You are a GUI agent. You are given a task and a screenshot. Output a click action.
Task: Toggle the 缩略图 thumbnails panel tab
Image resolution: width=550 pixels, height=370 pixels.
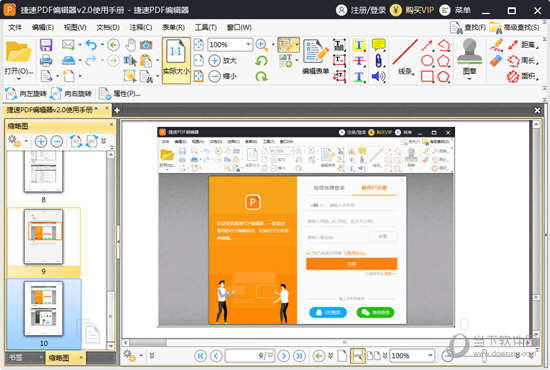coord(59,358)
